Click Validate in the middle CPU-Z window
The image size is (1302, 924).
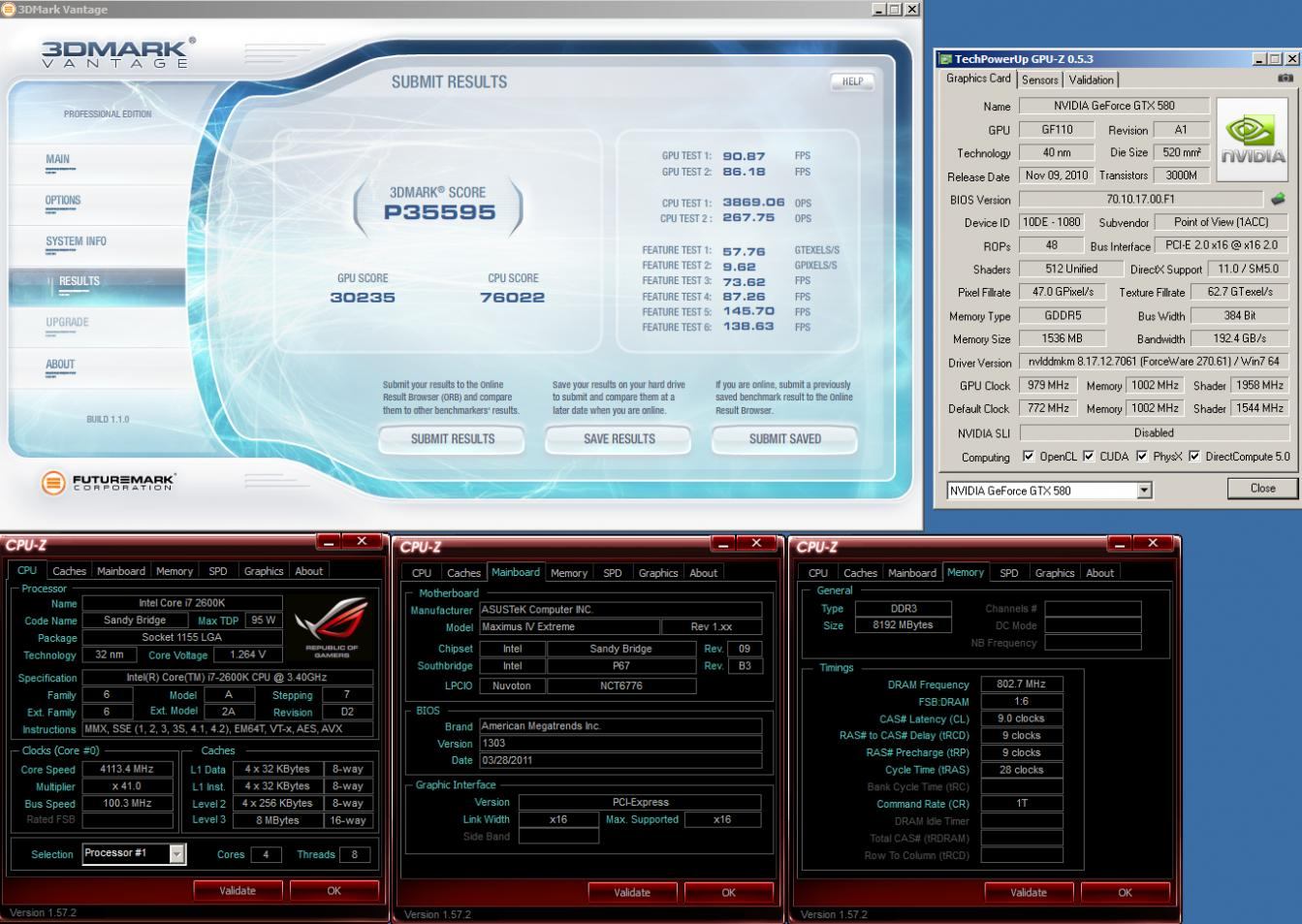[x=632, y=892]
